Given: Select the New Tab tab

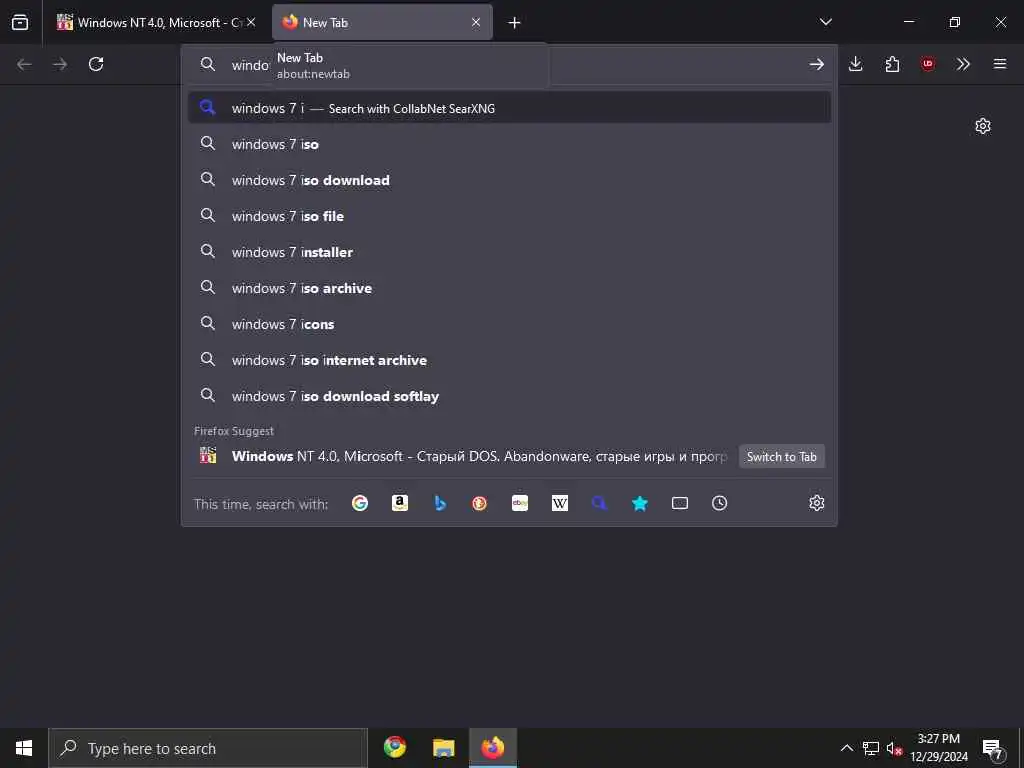Looking at the screenshot, I should (x=382, y=22).
